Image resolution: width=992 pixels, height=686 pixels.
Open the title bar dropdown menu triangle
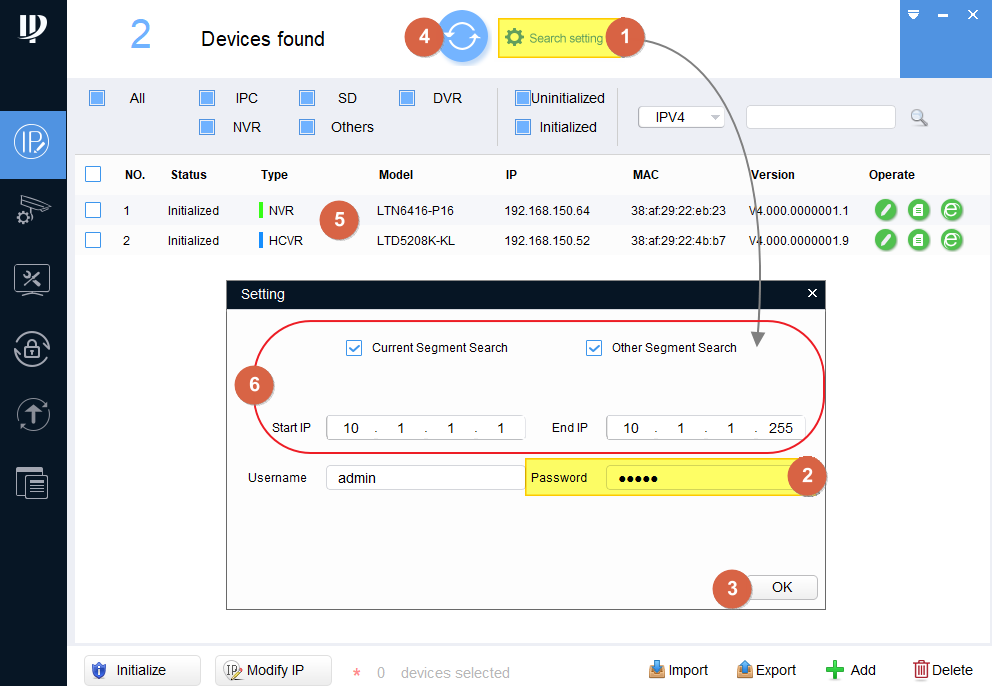pos(913,15)
